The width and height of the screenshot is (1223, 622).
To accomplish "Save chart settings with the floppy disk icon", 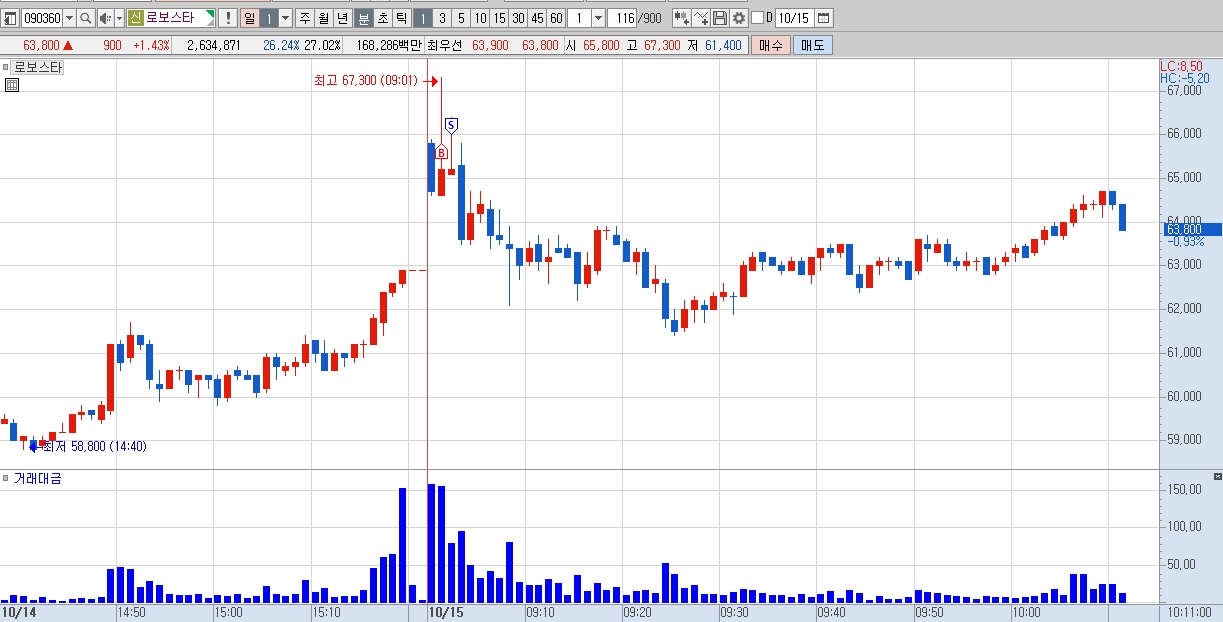I will pyautogui.click(x=720, y=18).
